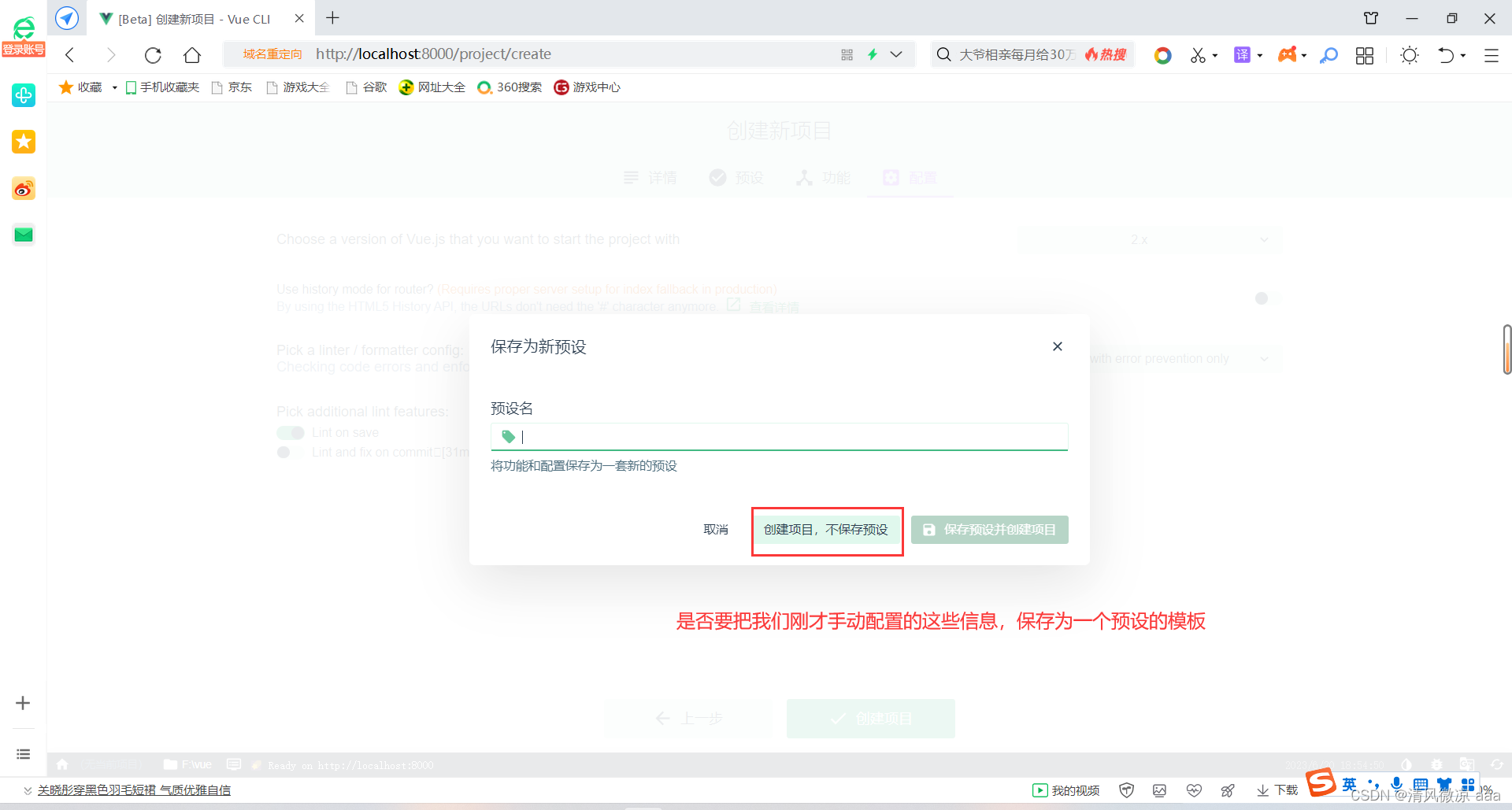The width and height of the screenshot is (1512, 810).
Task: Add a sidebar app with plus icon
Action: pos(23,703)
